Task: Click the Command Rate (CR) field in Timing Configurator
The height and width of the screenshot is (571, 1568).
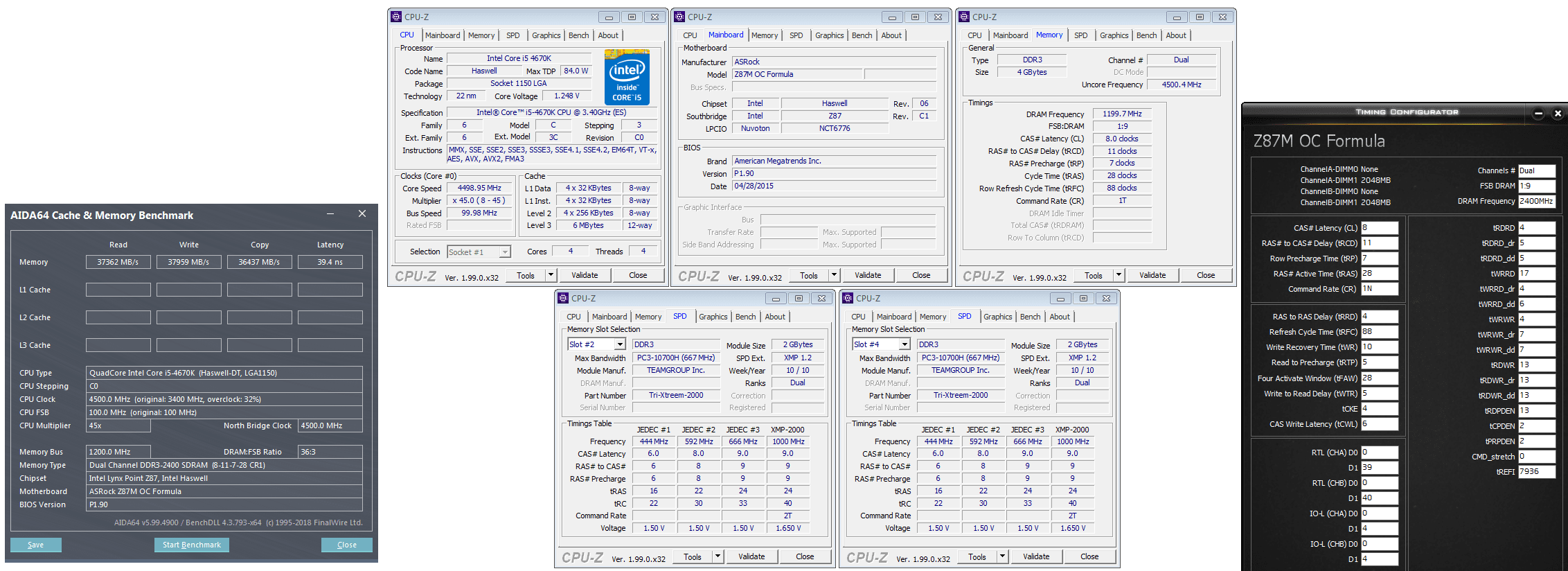Action: pyautogui.click(x=1380, y=289)
